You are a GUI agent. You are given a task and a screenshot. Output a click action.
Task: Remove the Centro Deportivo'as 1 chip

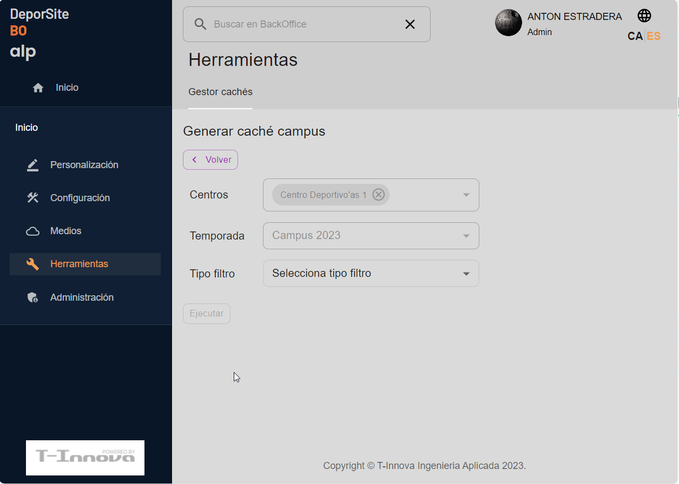378,195
